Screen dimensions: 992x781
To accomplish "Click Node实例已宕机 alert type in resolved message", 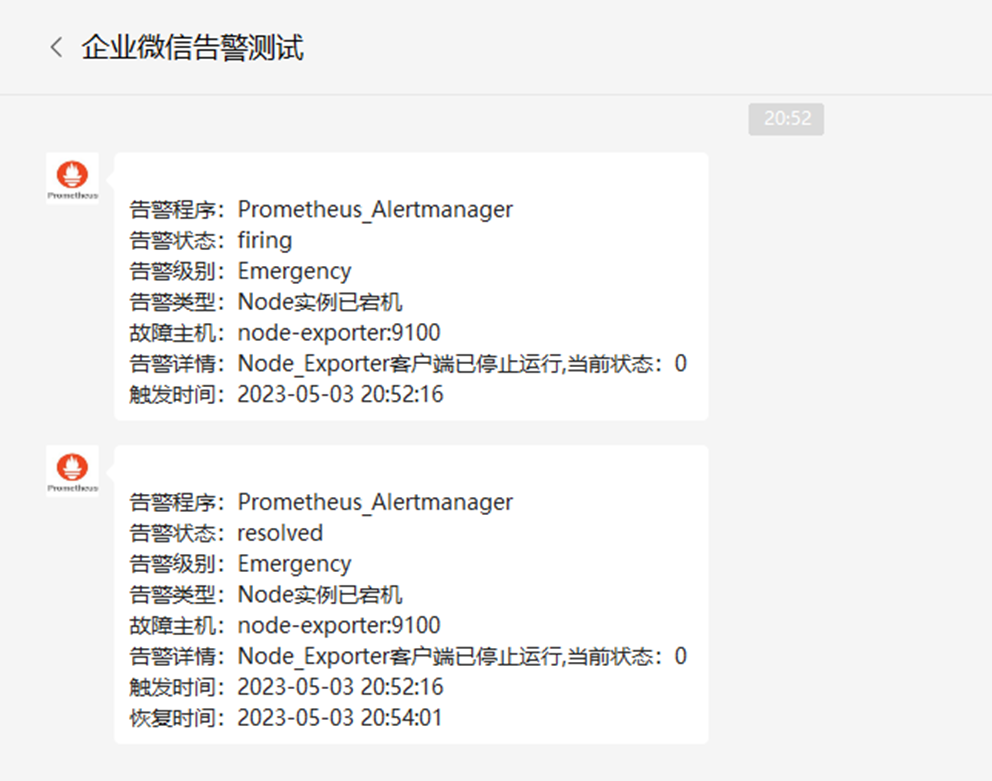I will click(x=319, y=594).
